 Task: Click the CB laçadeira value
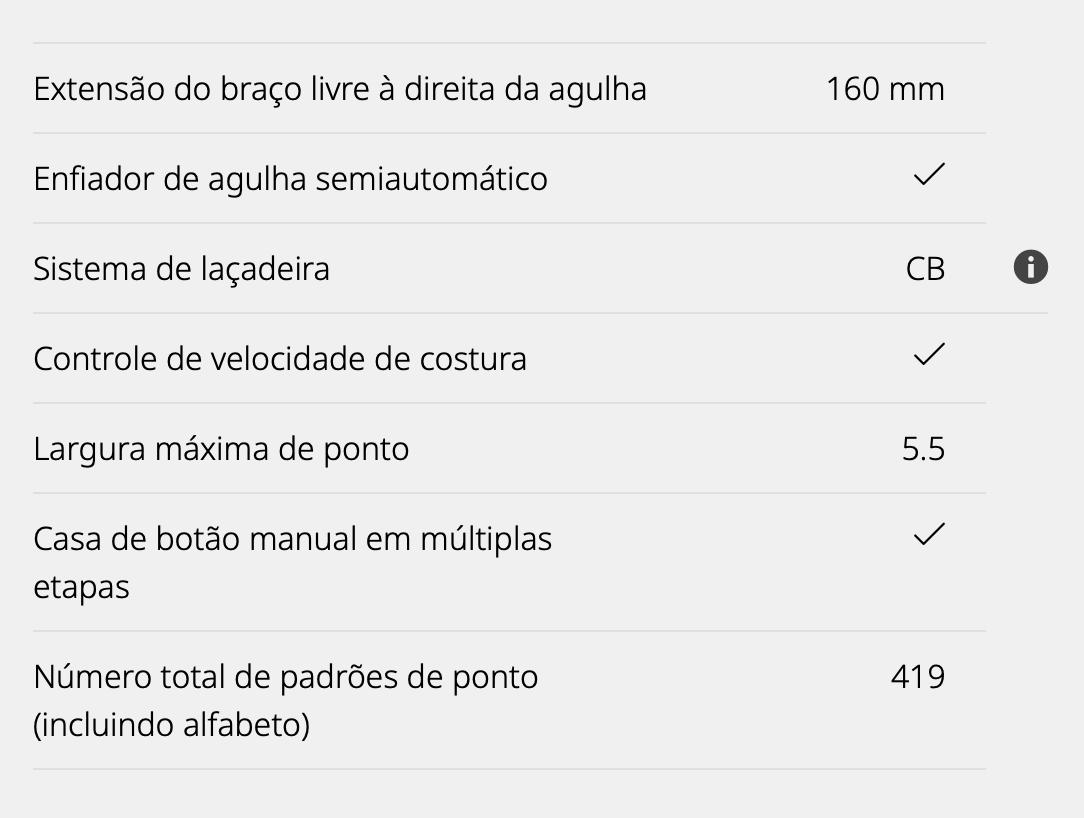[925, 269]
